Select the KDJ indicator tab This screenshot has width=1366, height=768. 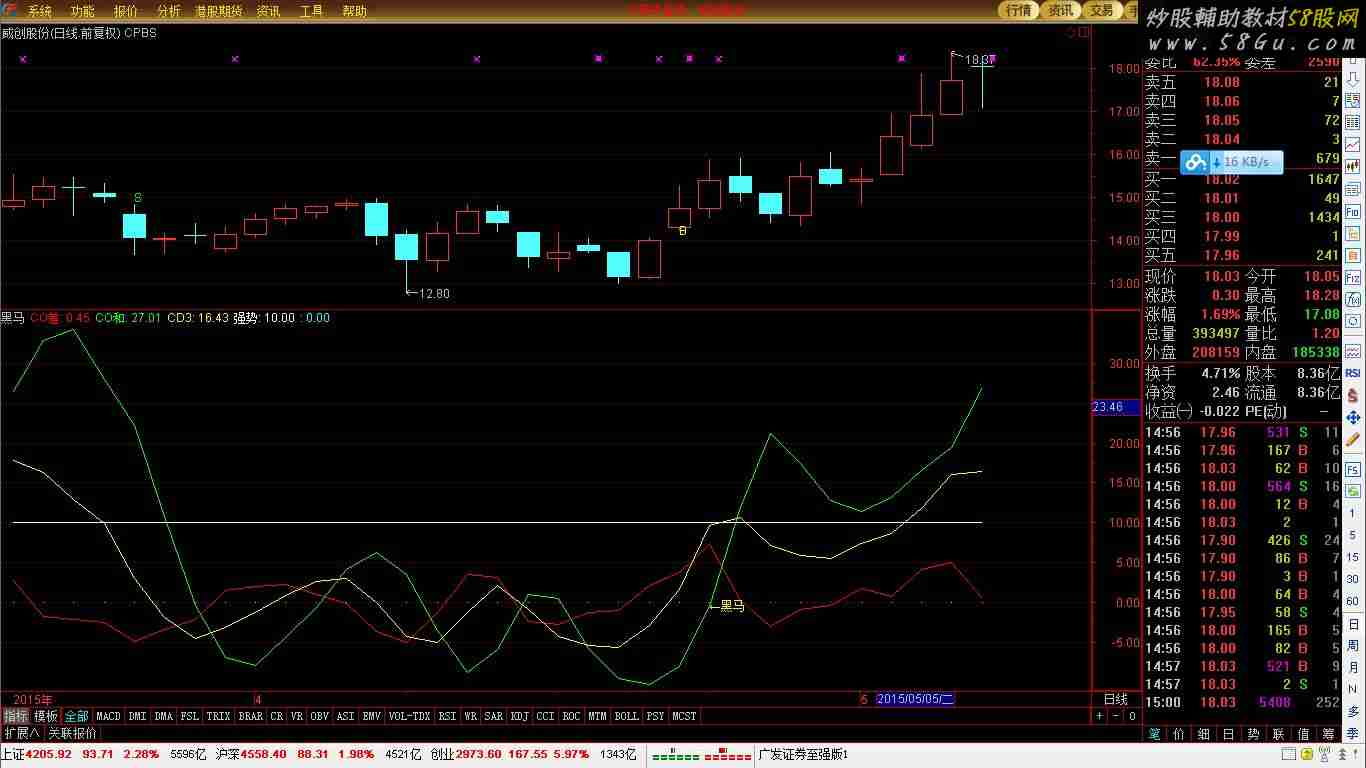click(x=520, y=716)
